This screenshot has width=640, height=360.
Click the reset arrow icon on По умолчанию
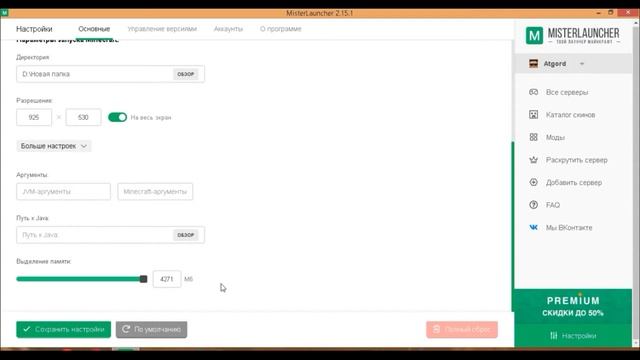point(126,329)
